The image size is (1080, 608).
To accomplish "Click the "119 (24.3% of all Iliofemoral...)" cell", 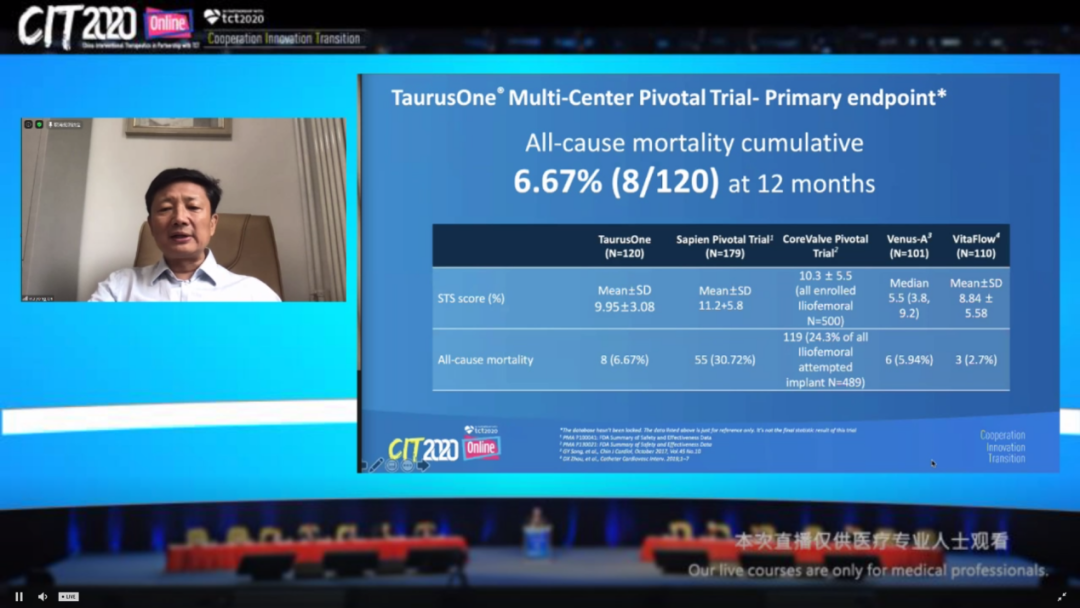I will click(825, 359).
